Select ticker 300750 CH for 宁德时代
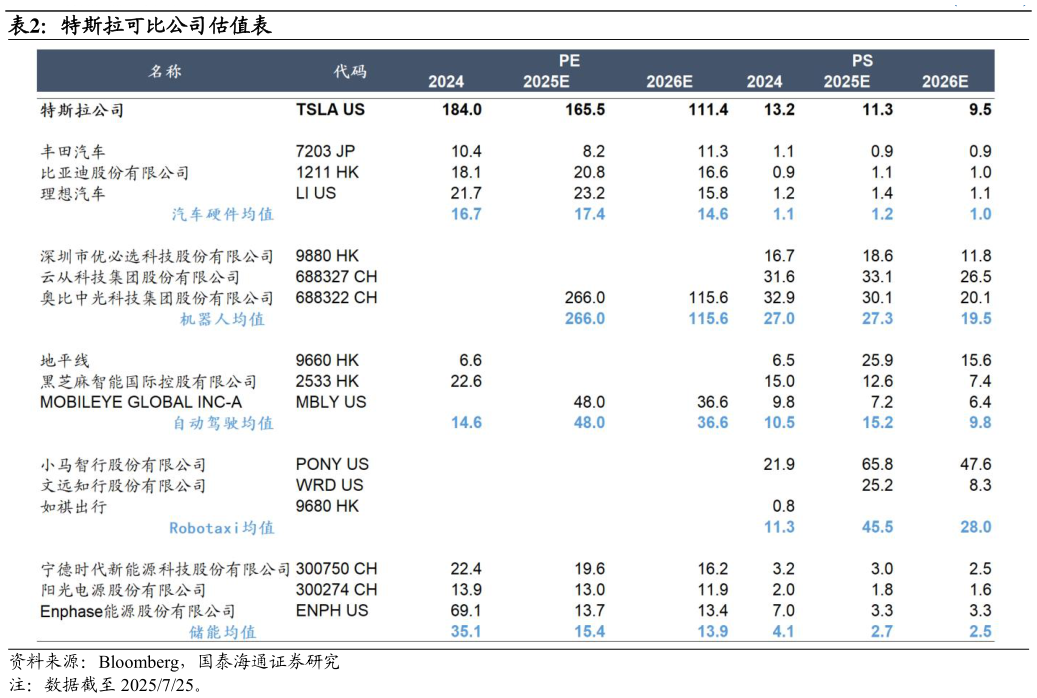Image resolution: width=1037 pixels, height=698 pixels. pyautogui.click(x=337, y=569)
